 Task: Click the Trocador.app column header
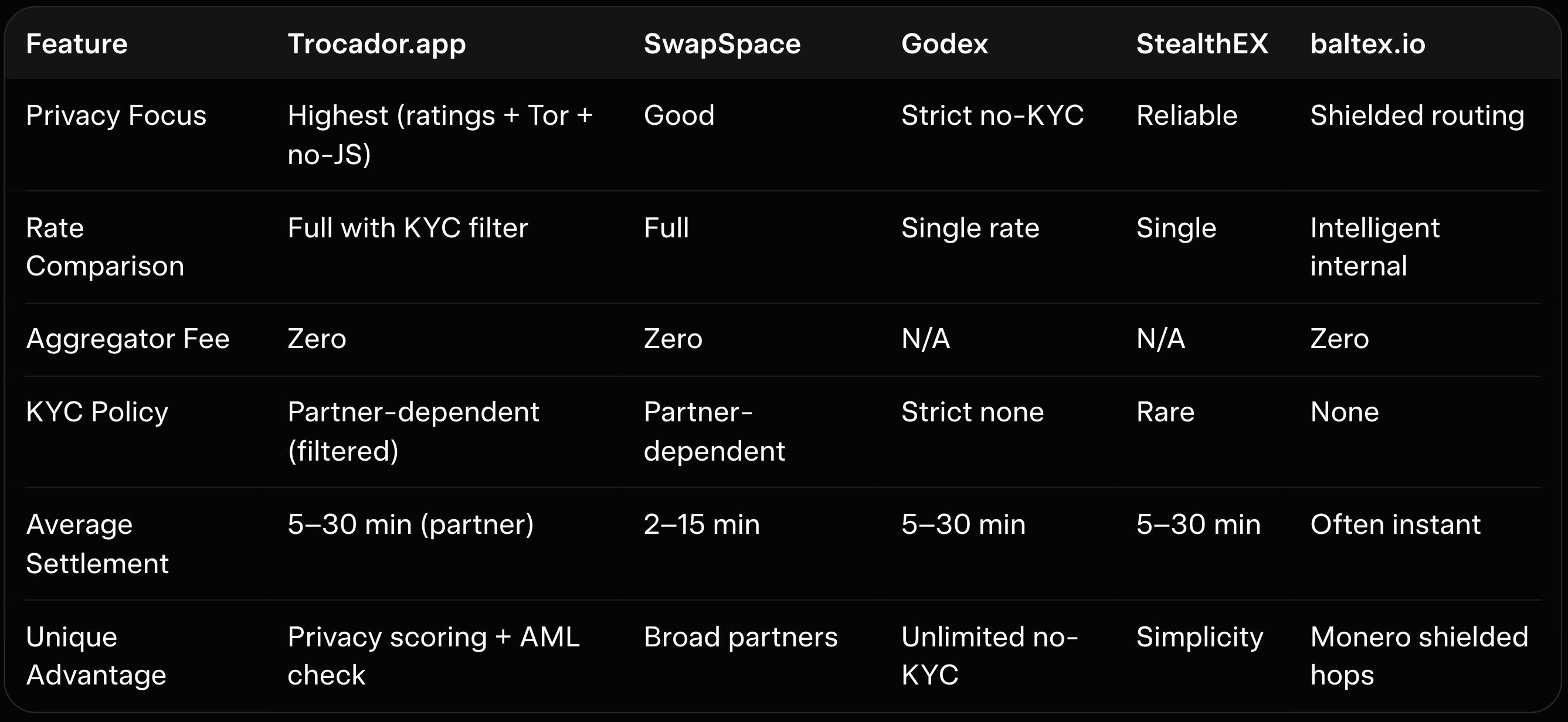point(376,44)
